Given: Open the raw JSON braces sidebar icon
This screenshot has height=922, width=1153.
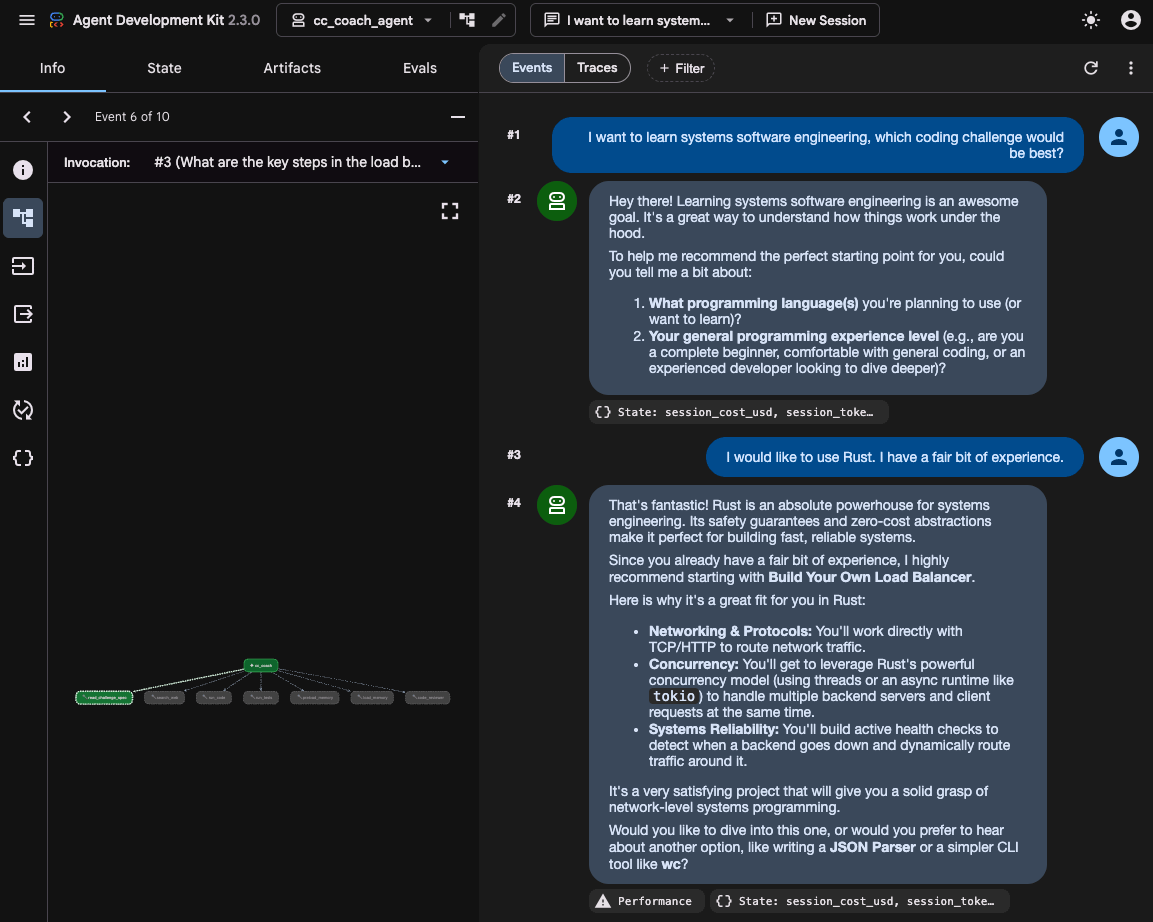Looking at the screenshot, I should point(23,458).
